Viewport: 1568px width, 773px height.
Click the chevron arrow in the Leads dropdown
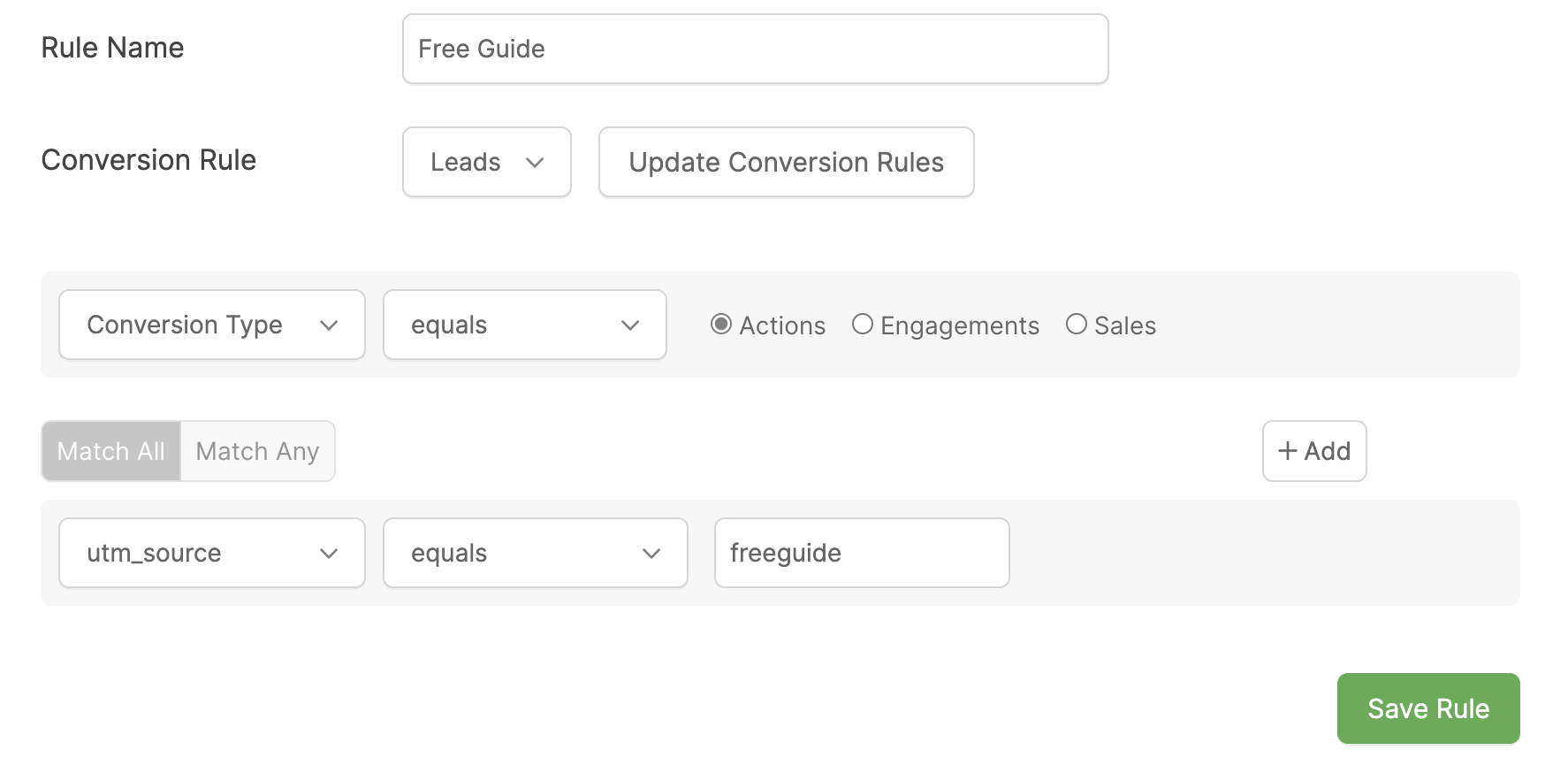535,163
